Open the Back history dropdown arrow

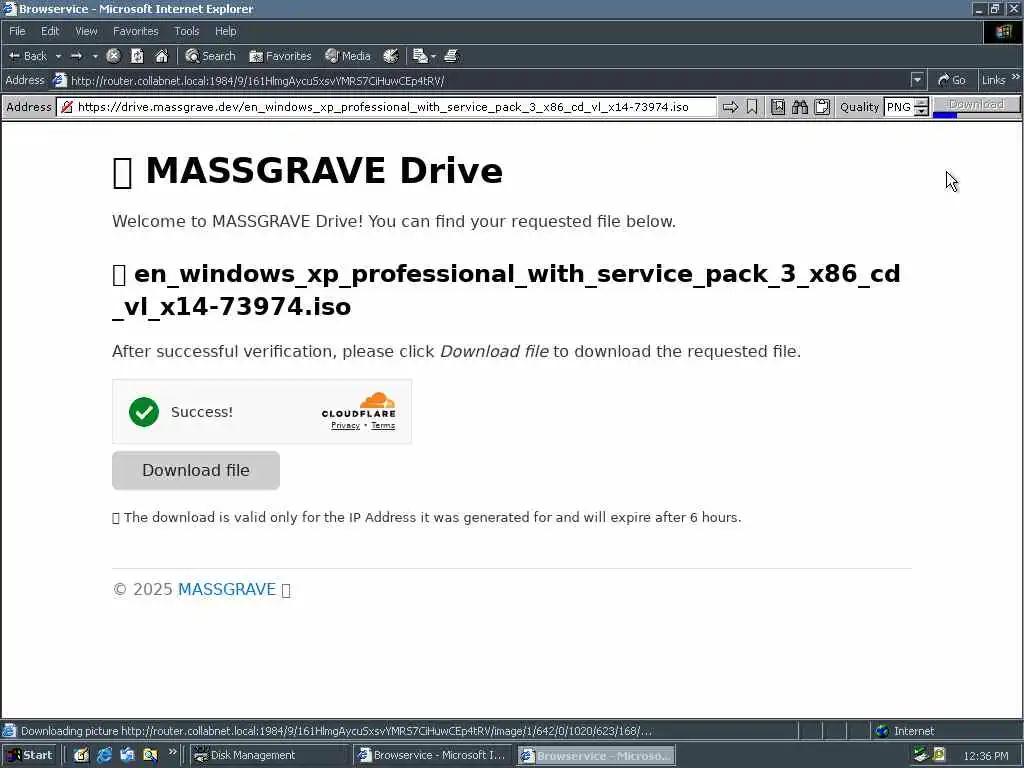tap(58, 56)
